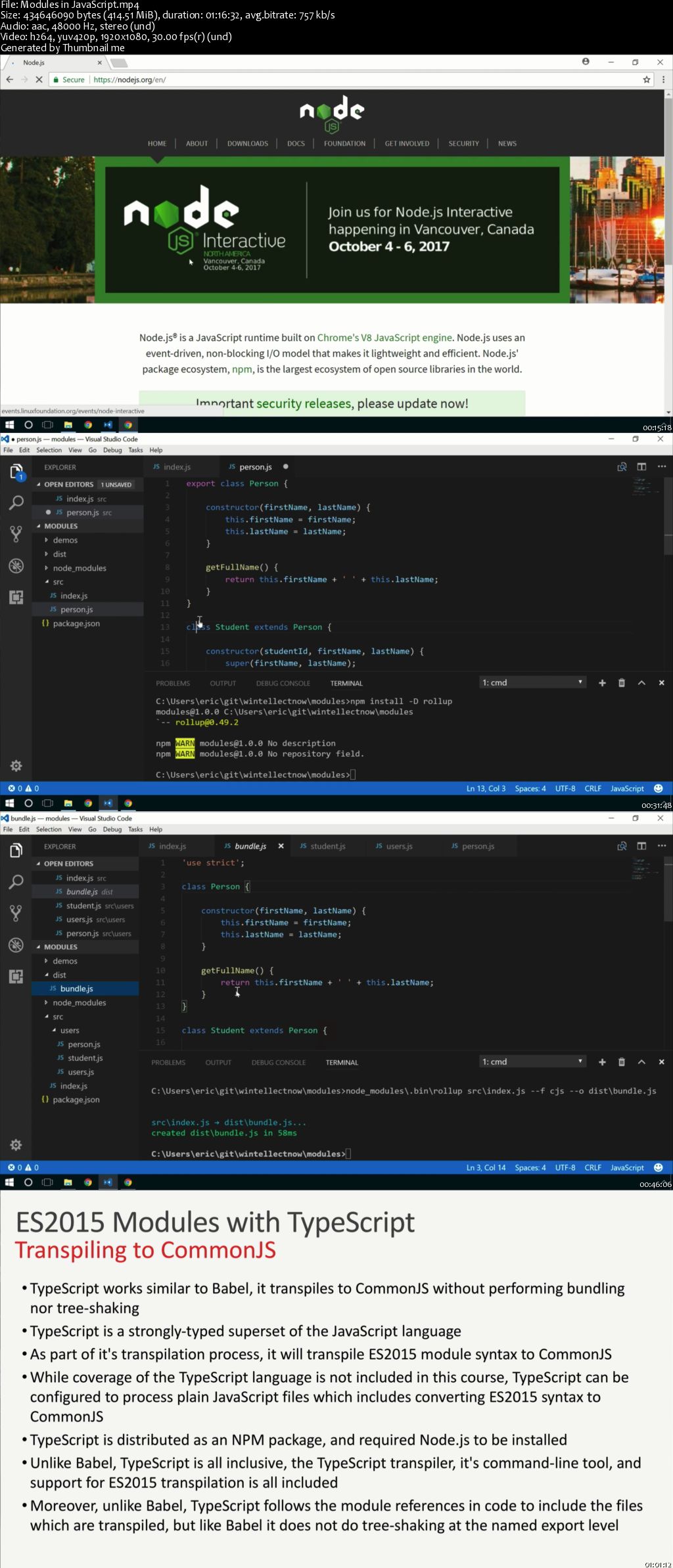Select terminal dropdown '1: cmd' in bundle.js window
The height and width of the screenshot is (1568, 673).
pos(532,1062)
